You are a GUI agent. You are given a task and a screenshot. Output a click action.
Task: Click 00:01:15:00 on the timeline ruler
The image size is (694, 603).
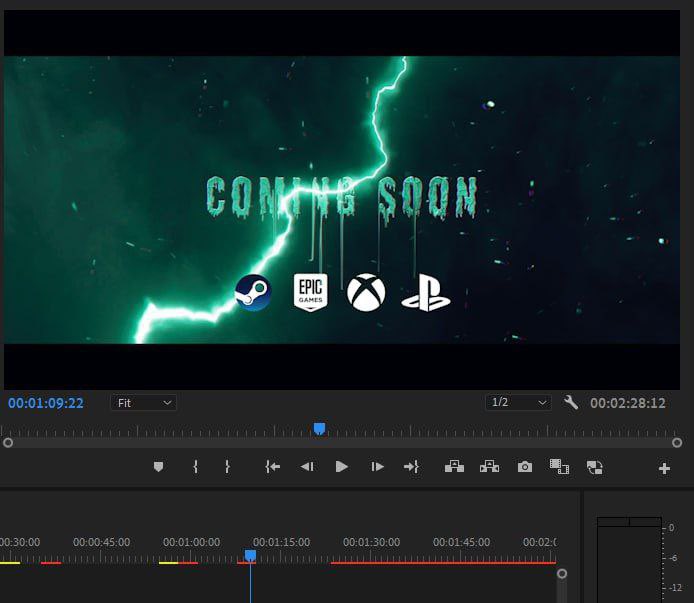pos(281,542)
